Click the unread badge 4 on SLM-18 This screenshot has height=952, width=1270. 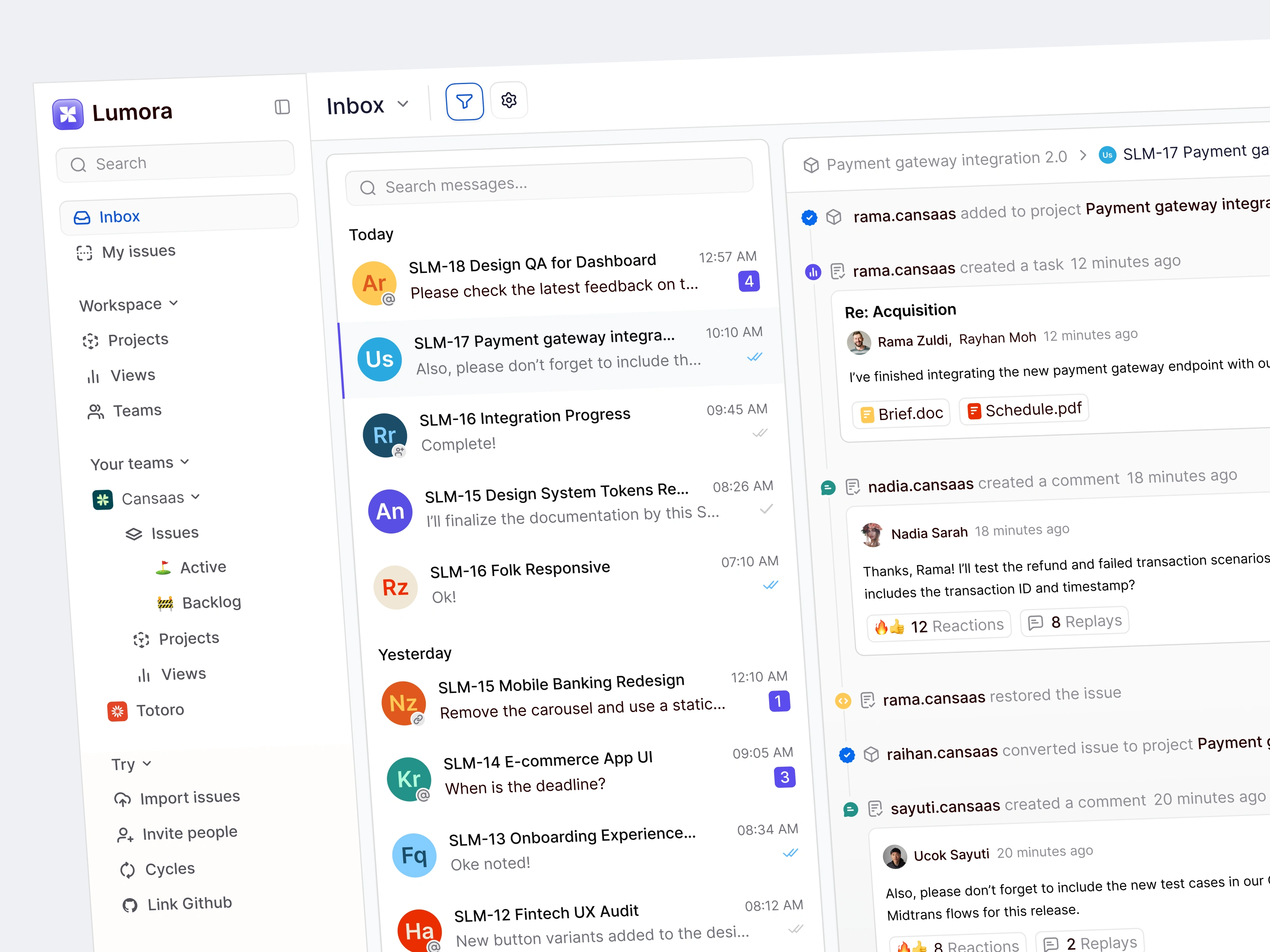(749, 281)
